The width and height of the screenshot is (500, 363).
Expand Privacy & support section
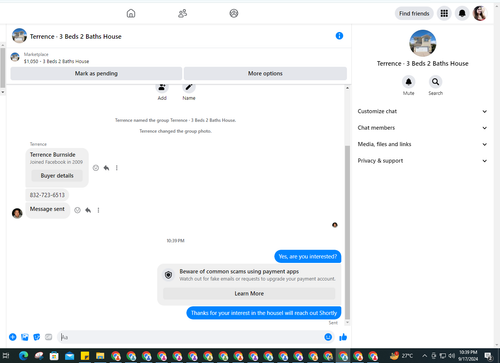pos(422,161)
